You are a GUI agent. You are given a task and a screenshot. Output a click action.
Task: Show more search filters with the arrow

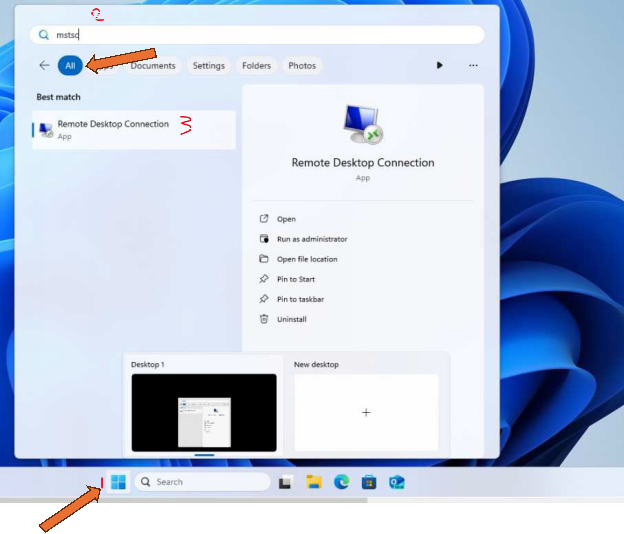[439, 66]
